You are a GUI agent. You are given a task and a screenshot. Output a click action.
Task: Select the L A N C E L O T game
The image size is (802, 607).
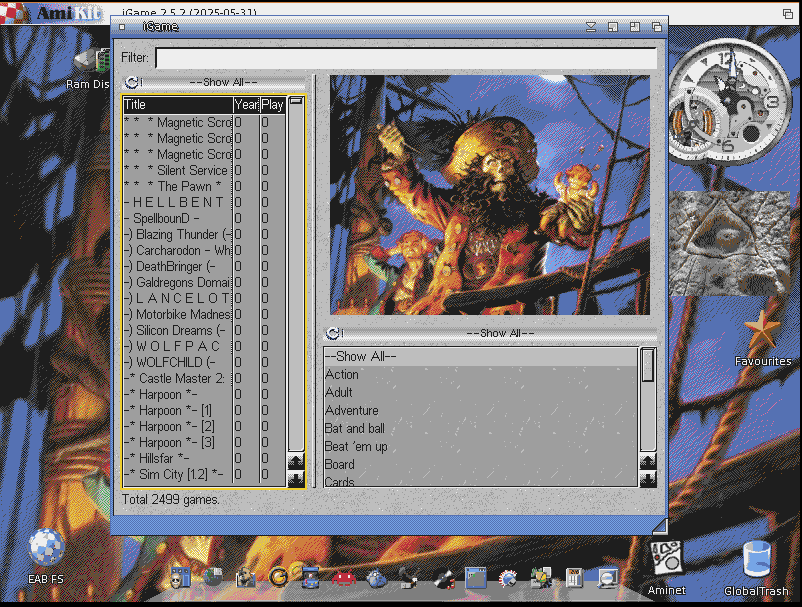click(x=205, y=298)
